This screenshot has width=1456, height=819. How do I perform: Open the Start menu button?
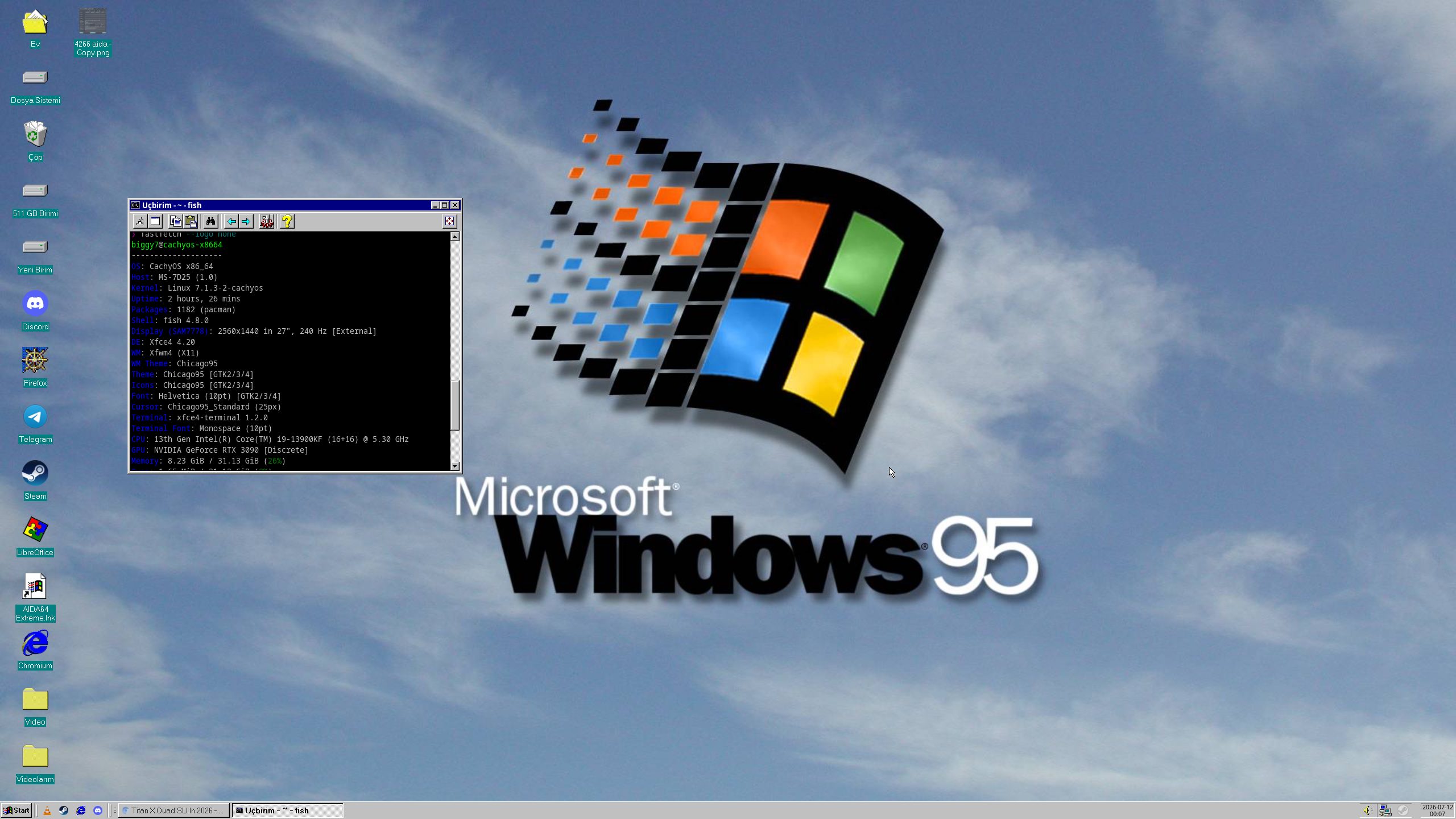(16, 810)
